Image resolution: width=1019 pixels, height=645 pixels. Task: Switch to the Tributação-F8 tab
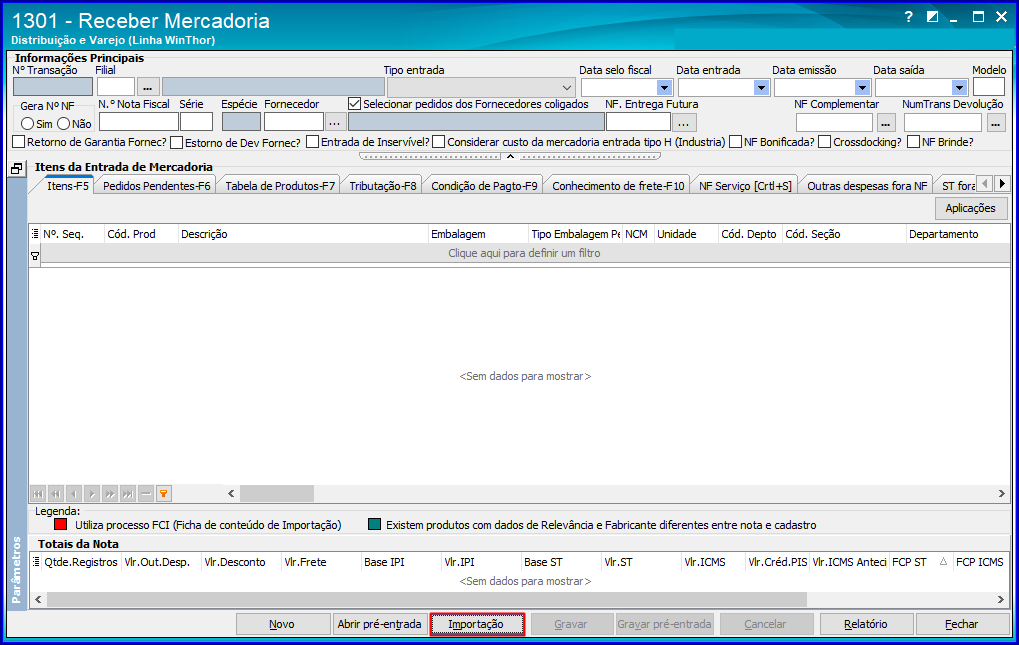tap(383, 186)
